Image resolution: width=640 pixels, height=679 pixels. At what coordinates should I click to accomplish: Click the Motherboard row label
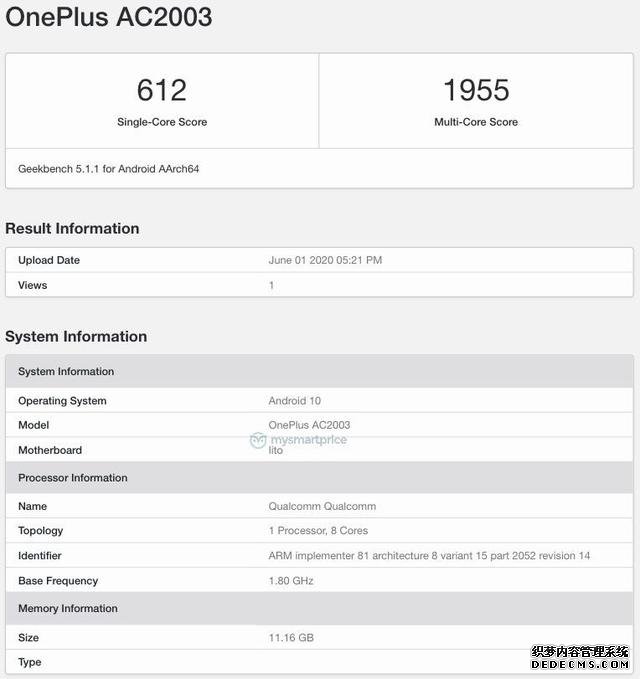[x=50, y=450]
